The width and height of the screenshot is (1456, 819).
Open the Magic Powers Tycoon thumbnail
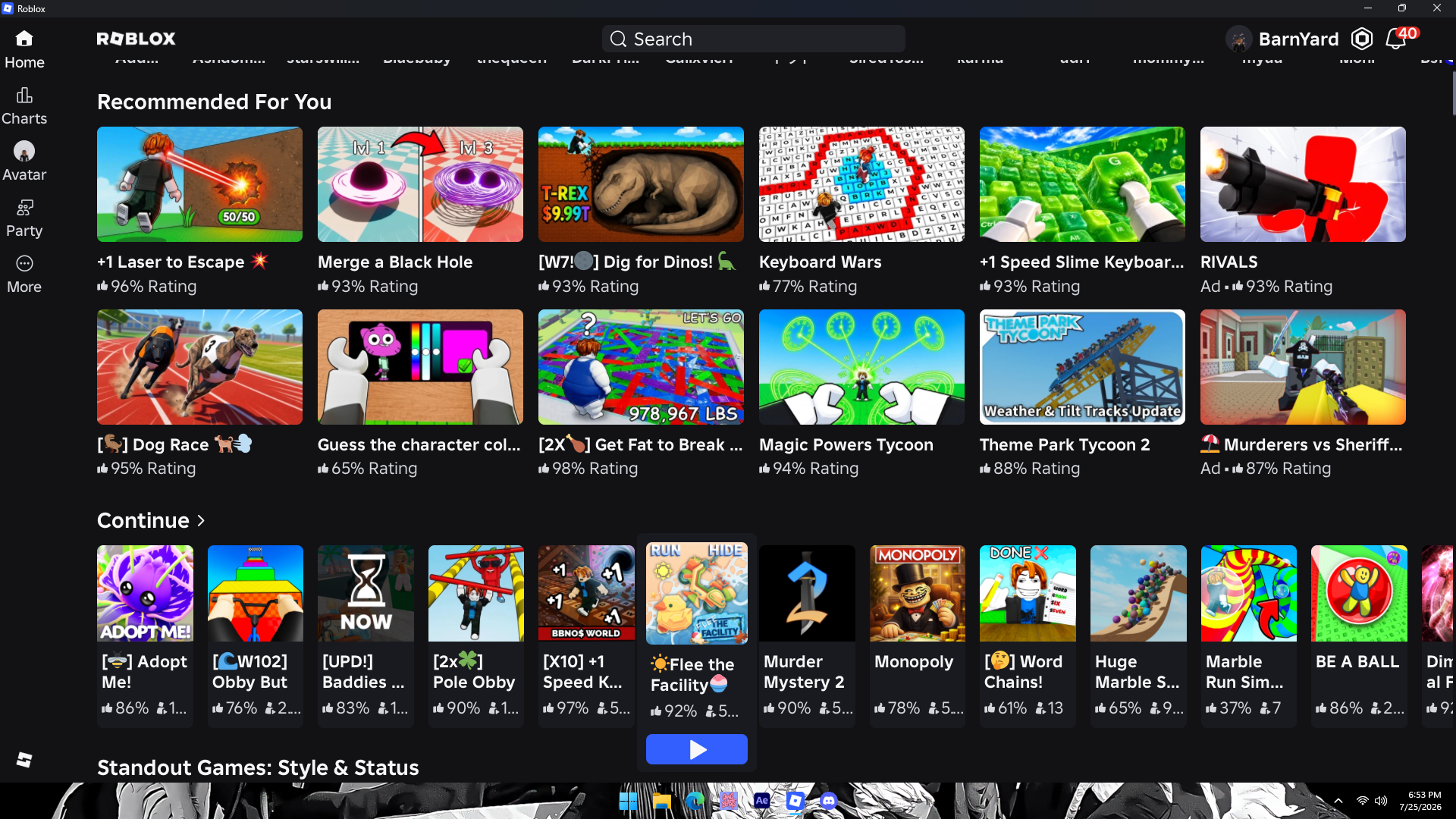click(x=861, y=367)
